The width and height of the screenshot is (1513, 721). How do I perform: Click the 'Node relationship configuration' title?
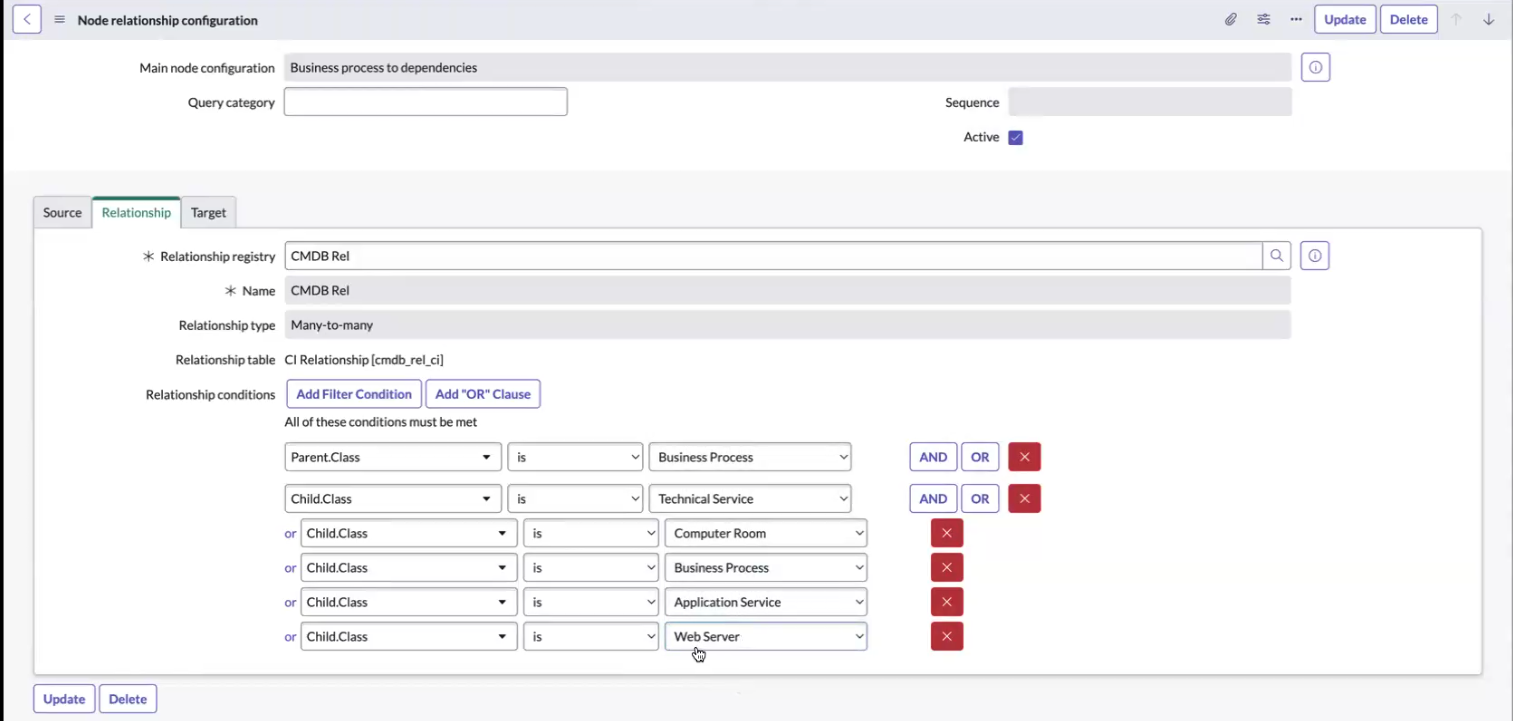pyautogui.click(x=168, y=20)
